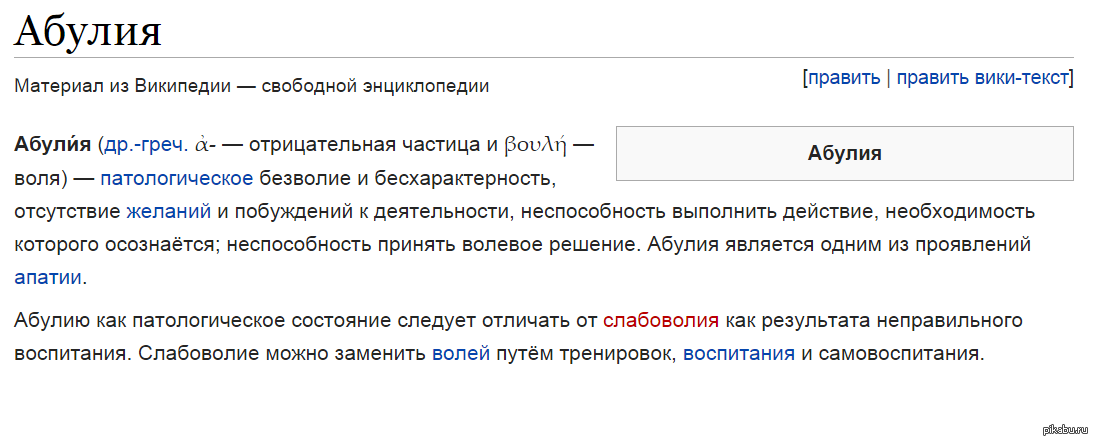Open the "апатии" link
The height and width of the screenshot is (441, 1093).
point(49,276)
